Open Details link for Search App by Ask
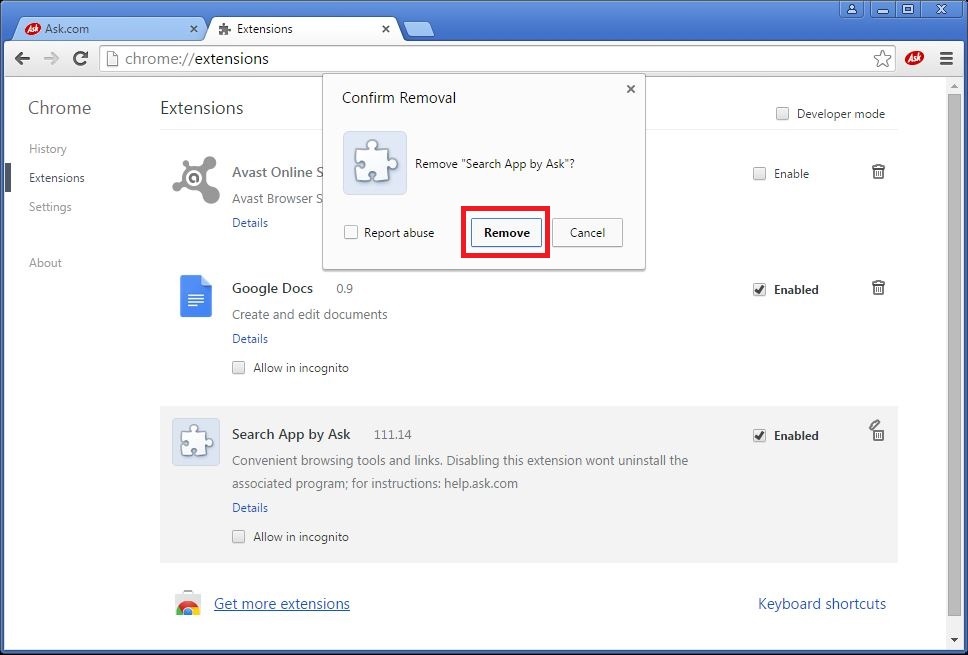968x655 pixels. pyautogui.click(x=250, y=507)
